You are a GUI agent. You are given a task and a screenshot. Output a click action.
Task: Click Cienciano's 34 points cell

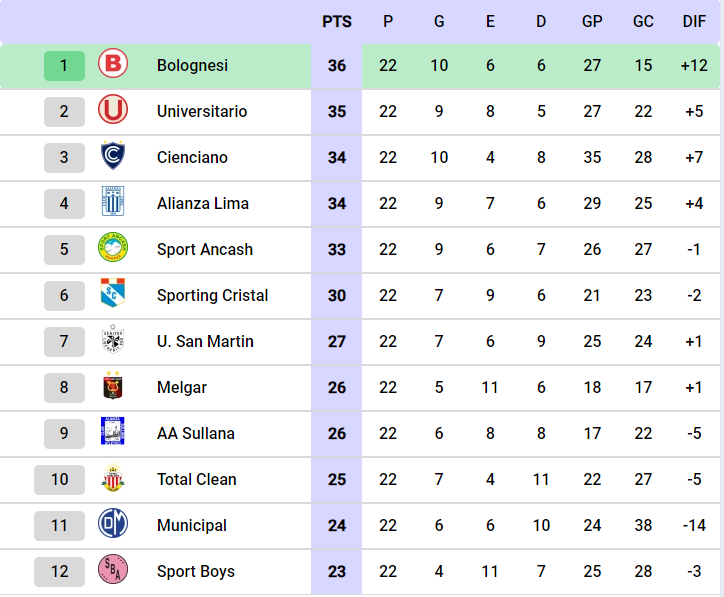[x=337, y=157]
